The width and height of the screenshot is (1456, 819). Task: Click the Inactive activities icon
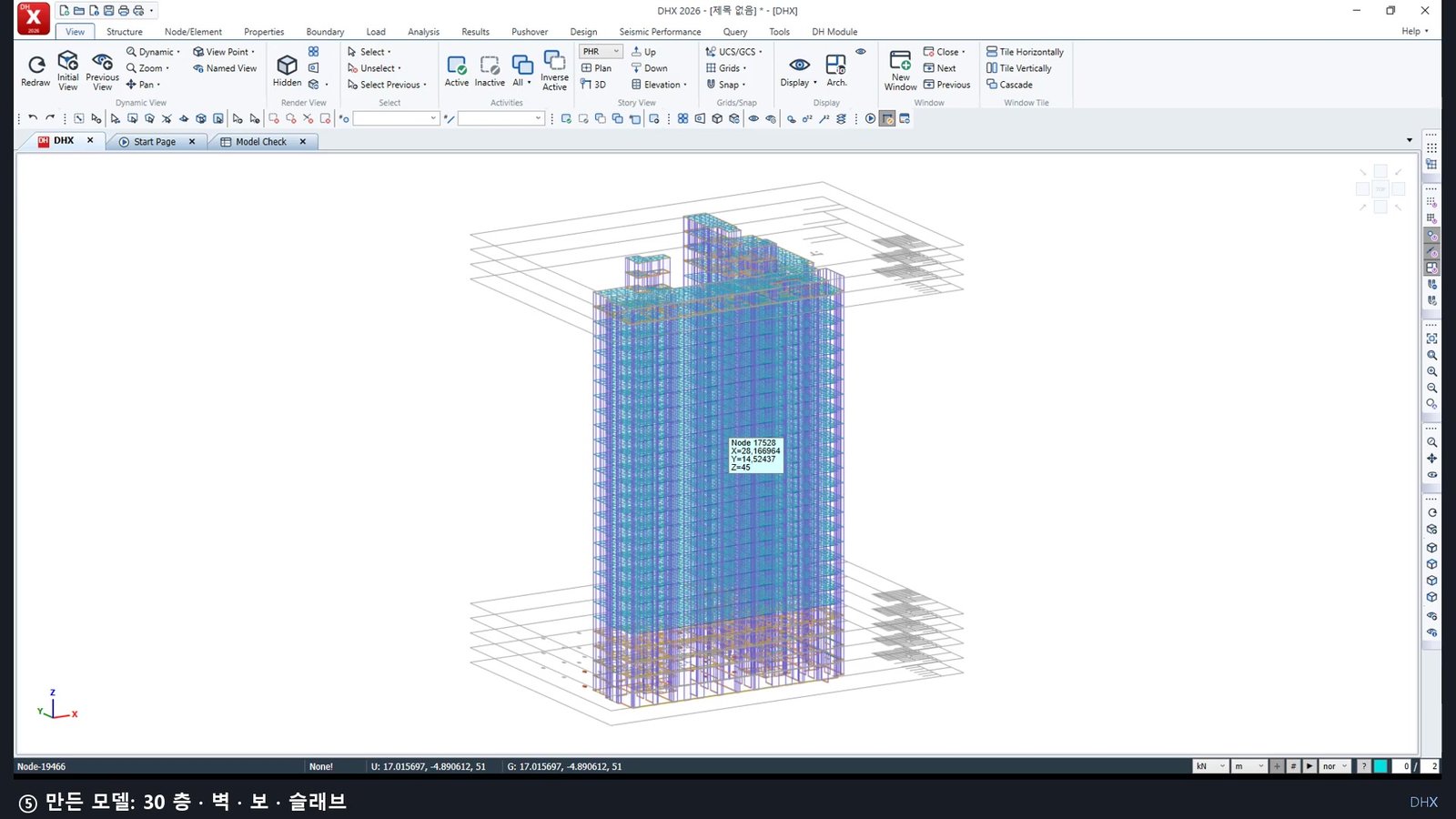tap(490, 70)
